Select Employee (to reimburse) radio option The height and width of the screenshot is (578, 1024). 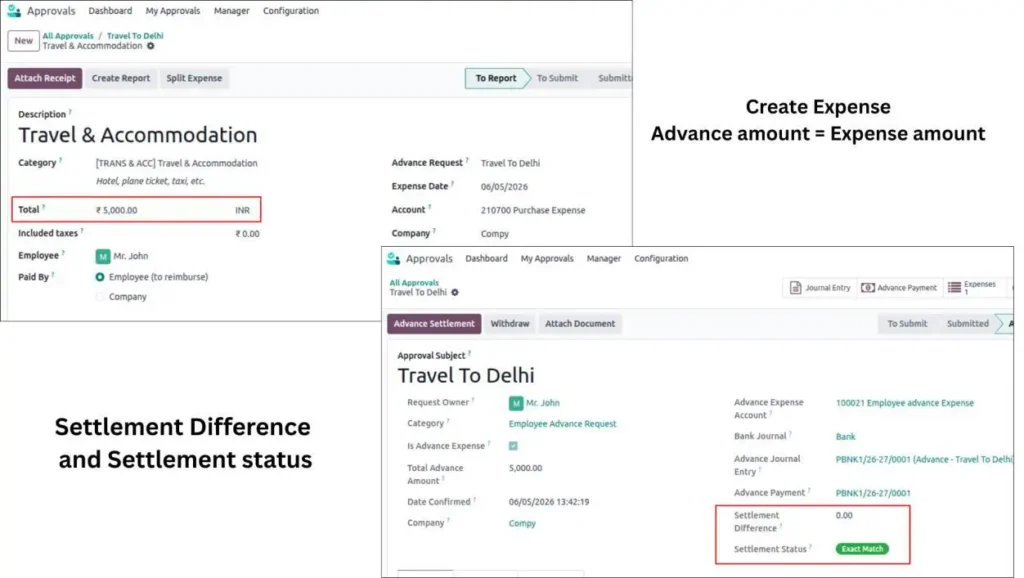pos(100,278)
